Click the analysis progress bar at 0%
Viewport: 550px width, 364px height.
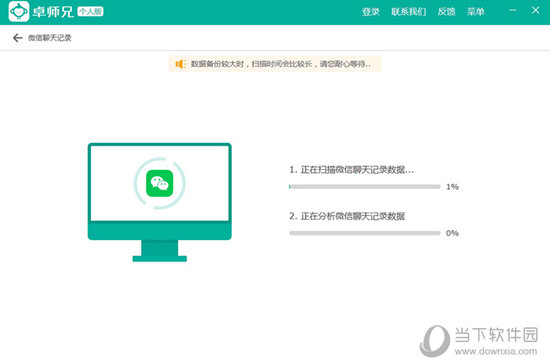tap(364, 233)
